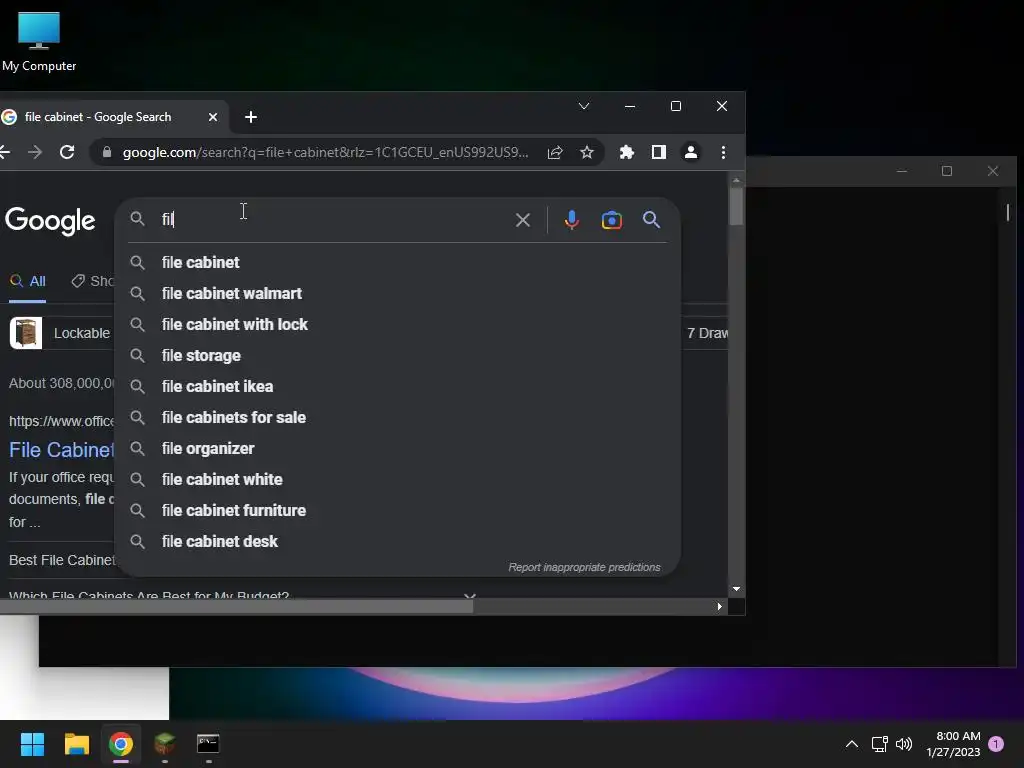Select suggestion 'file cabinets for sale'
This screenshot has width=1024, height=768.
click(398, 417)
